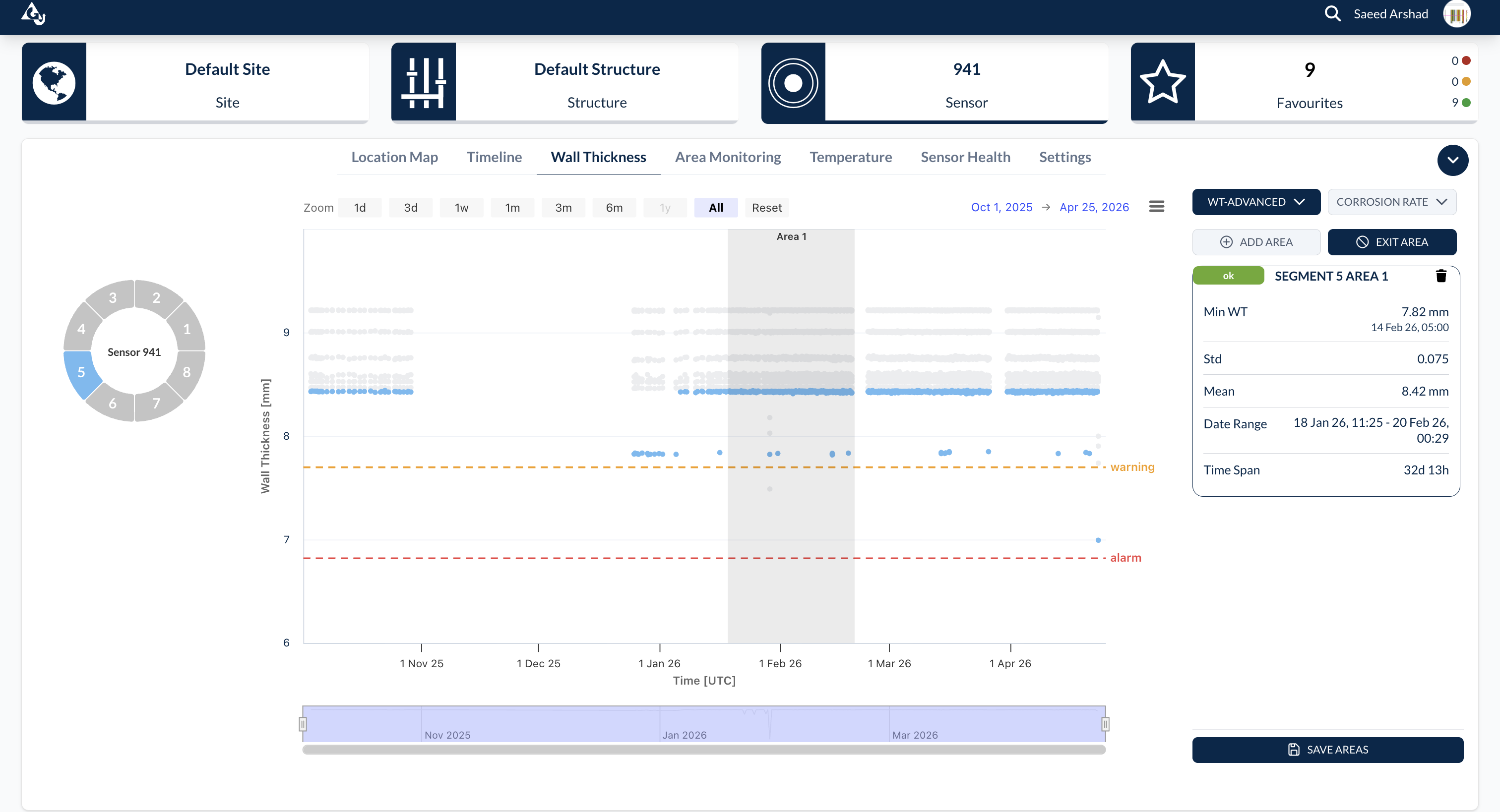Select segment 4 on sensor ring
This screenshot has width=1500, height=812.
pos(81,329)
